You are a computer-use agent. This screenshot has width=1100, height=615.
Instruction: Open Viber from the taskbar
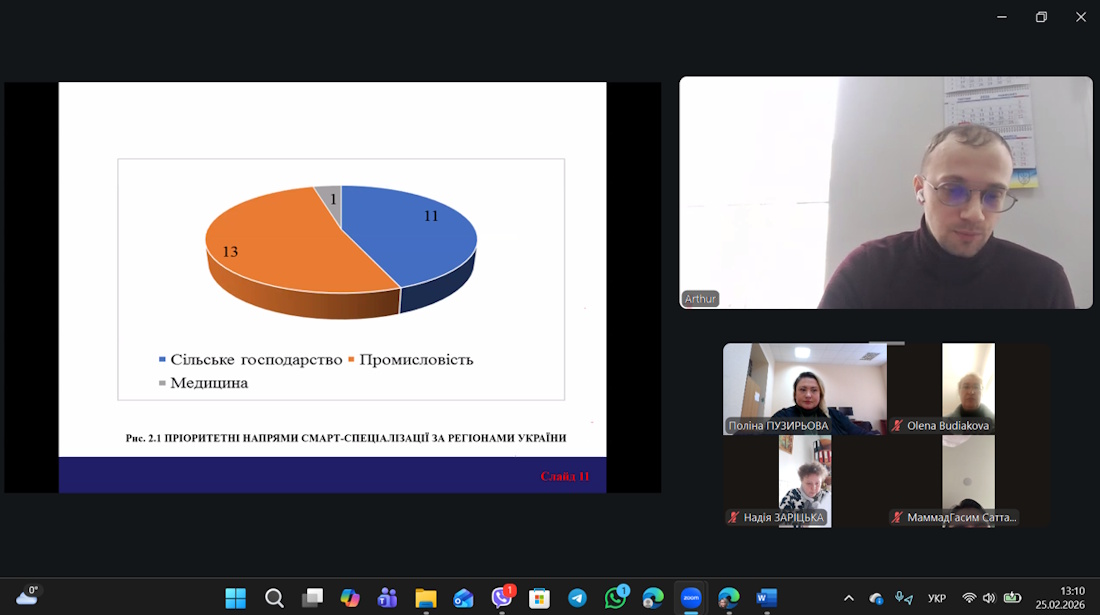501,598
